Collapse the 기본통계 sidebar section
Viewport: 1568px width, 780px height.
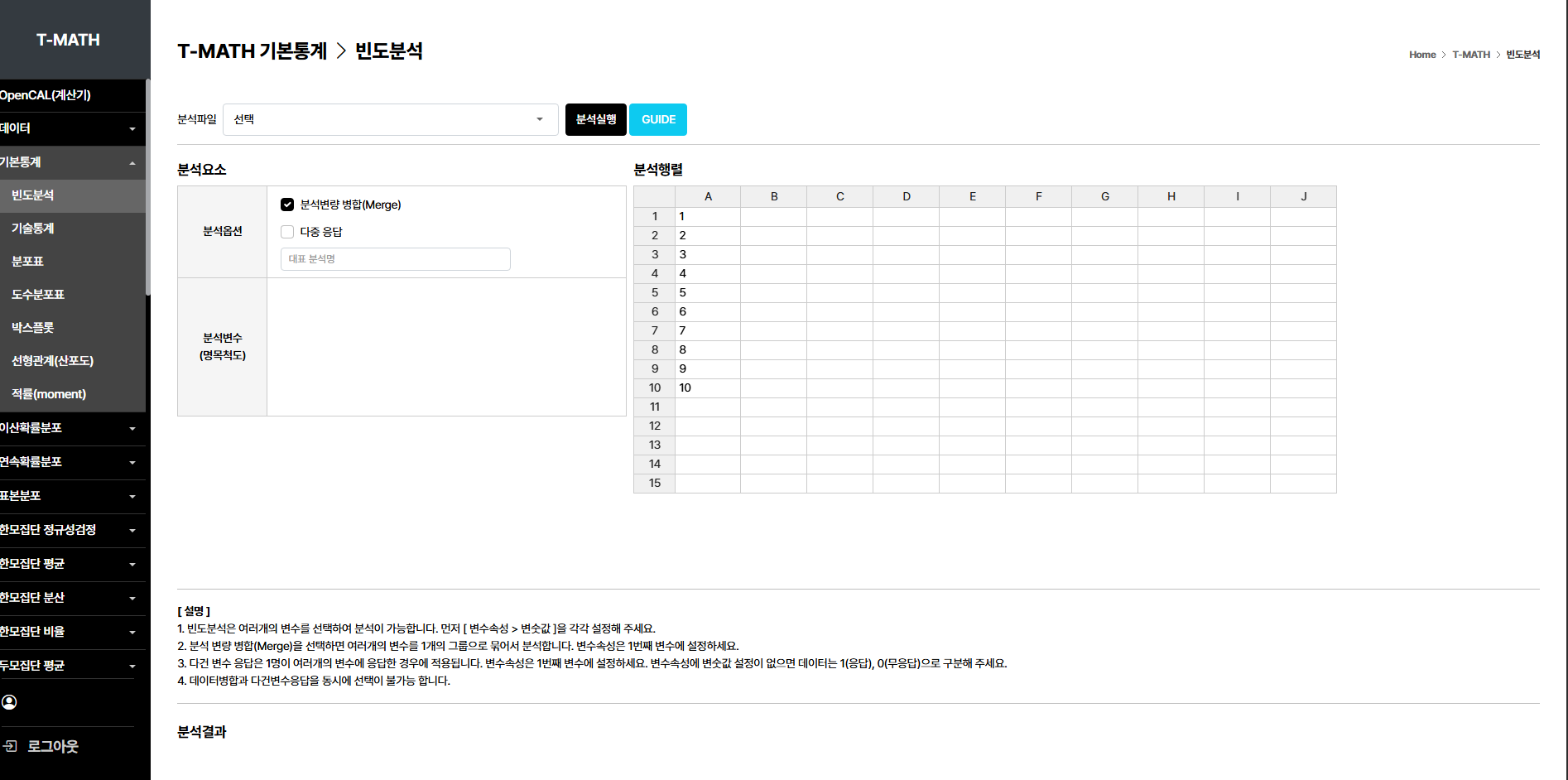coord(70,162)
